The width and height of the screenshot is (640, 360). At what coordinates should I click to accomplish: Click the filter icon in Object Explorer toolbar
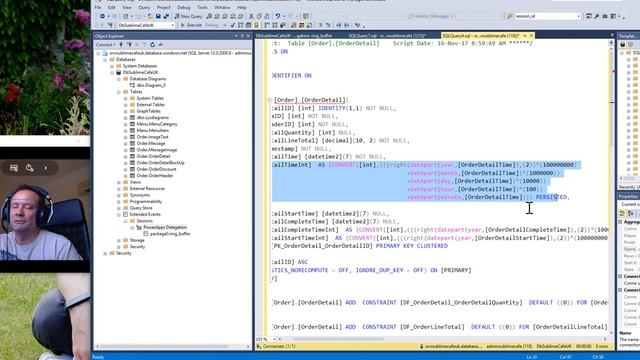[144, 44]
